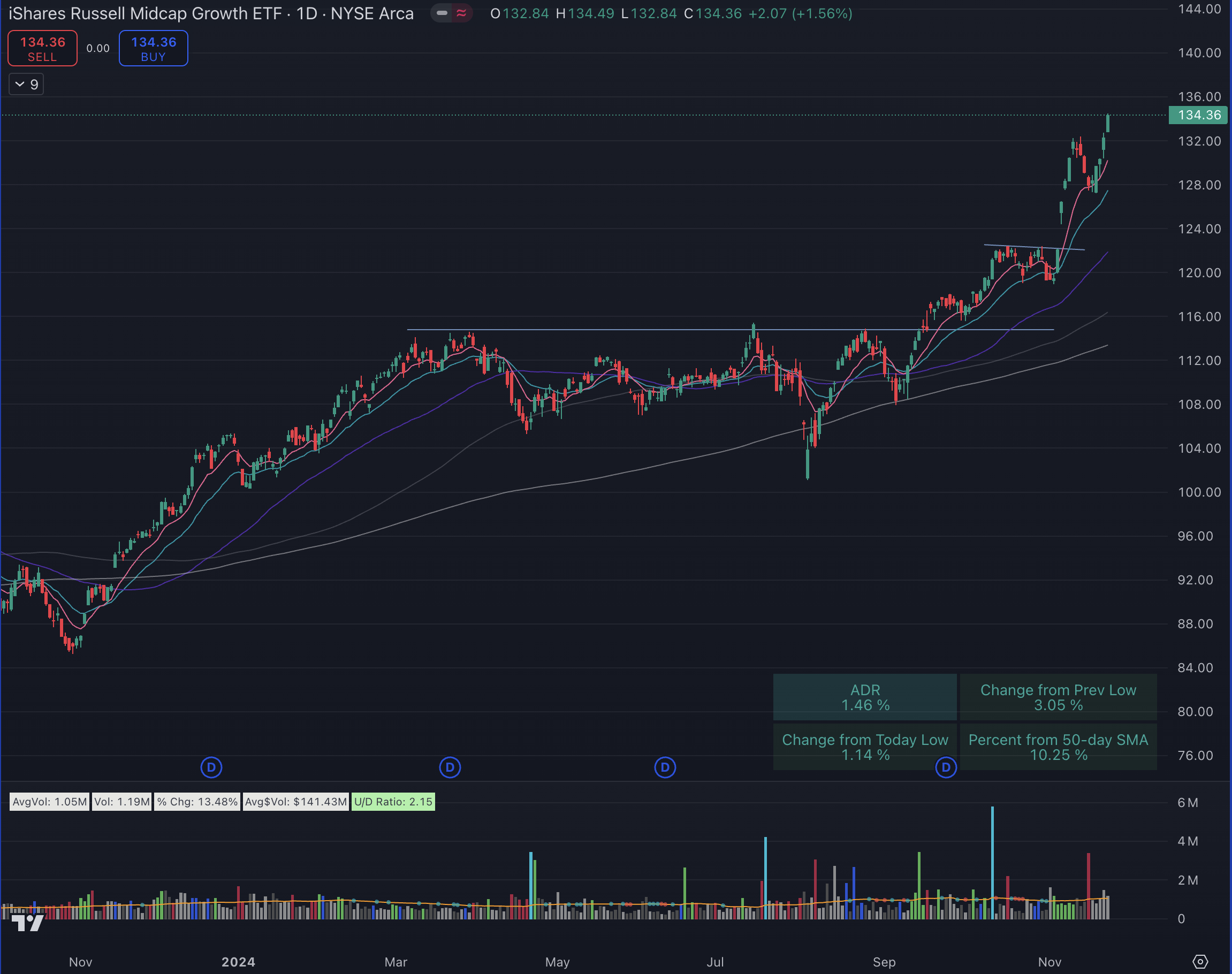The image size is (1232, 974).
Task: Click the D dividend marker below March
Action: pos(451,767)
